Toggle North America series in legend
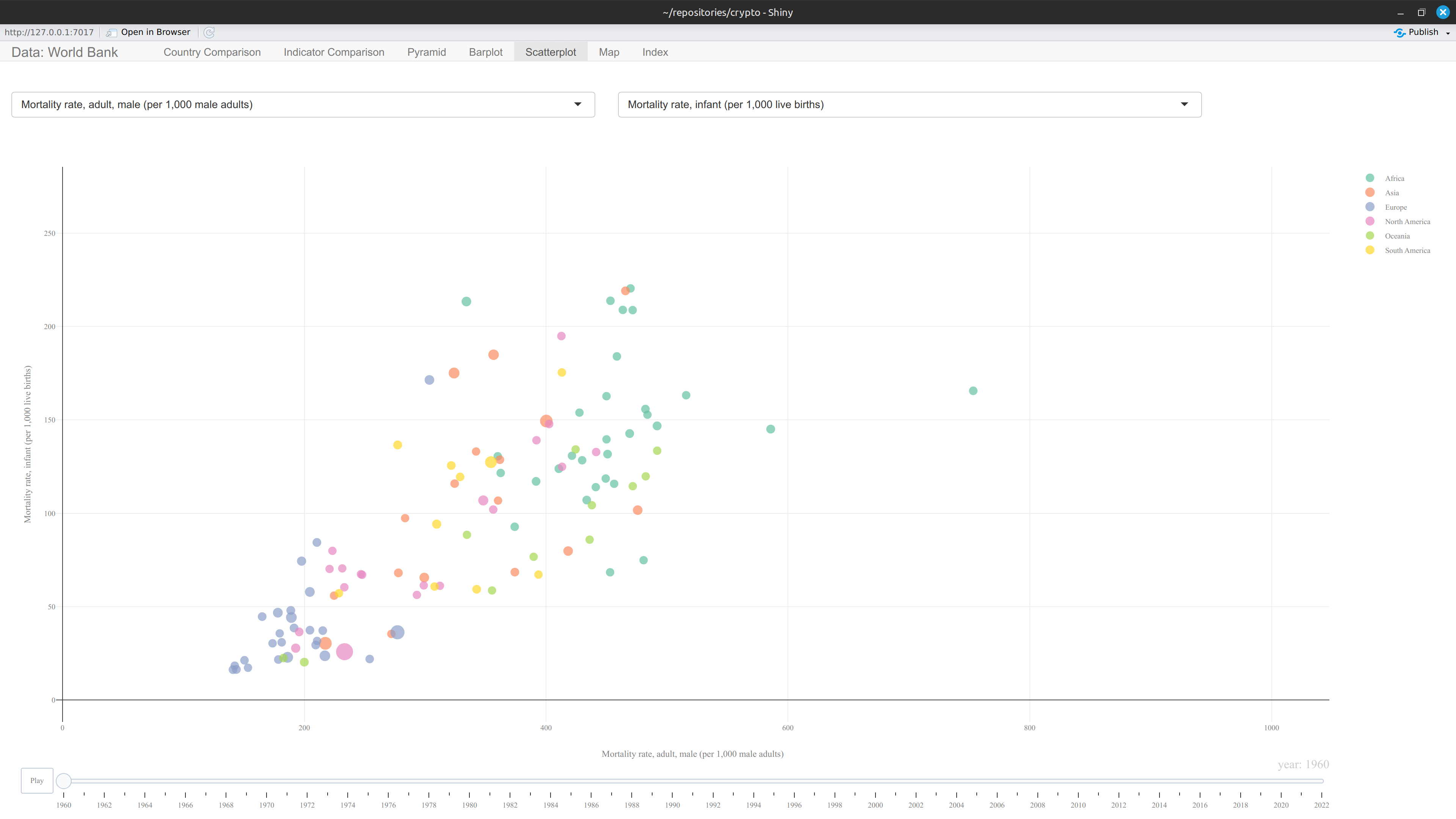Screen dimensions: 1456x819 [x=1407, y=221]
